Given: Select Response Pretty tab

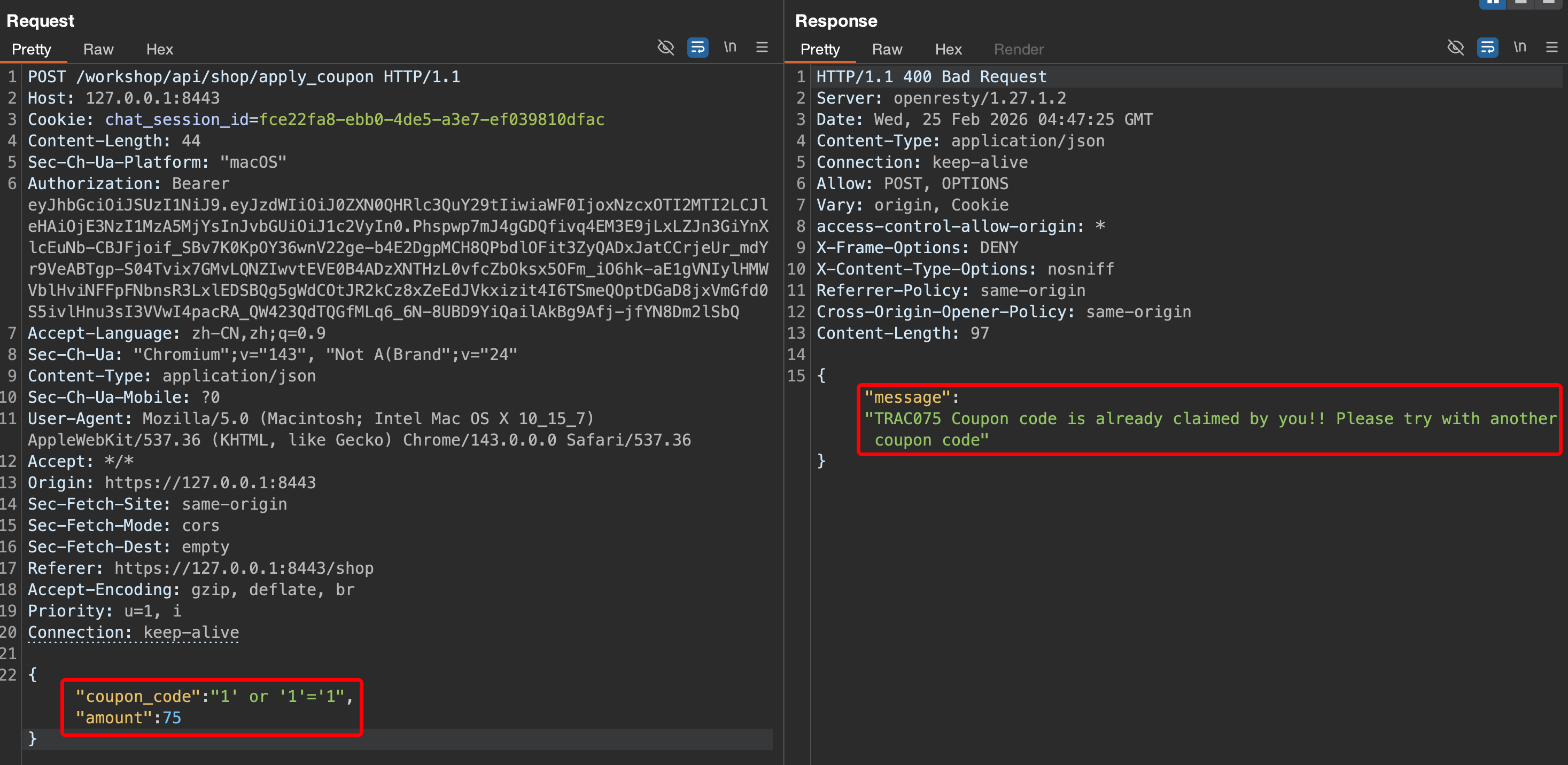Looking at the screenshot, I should click(x=819, y=49).
